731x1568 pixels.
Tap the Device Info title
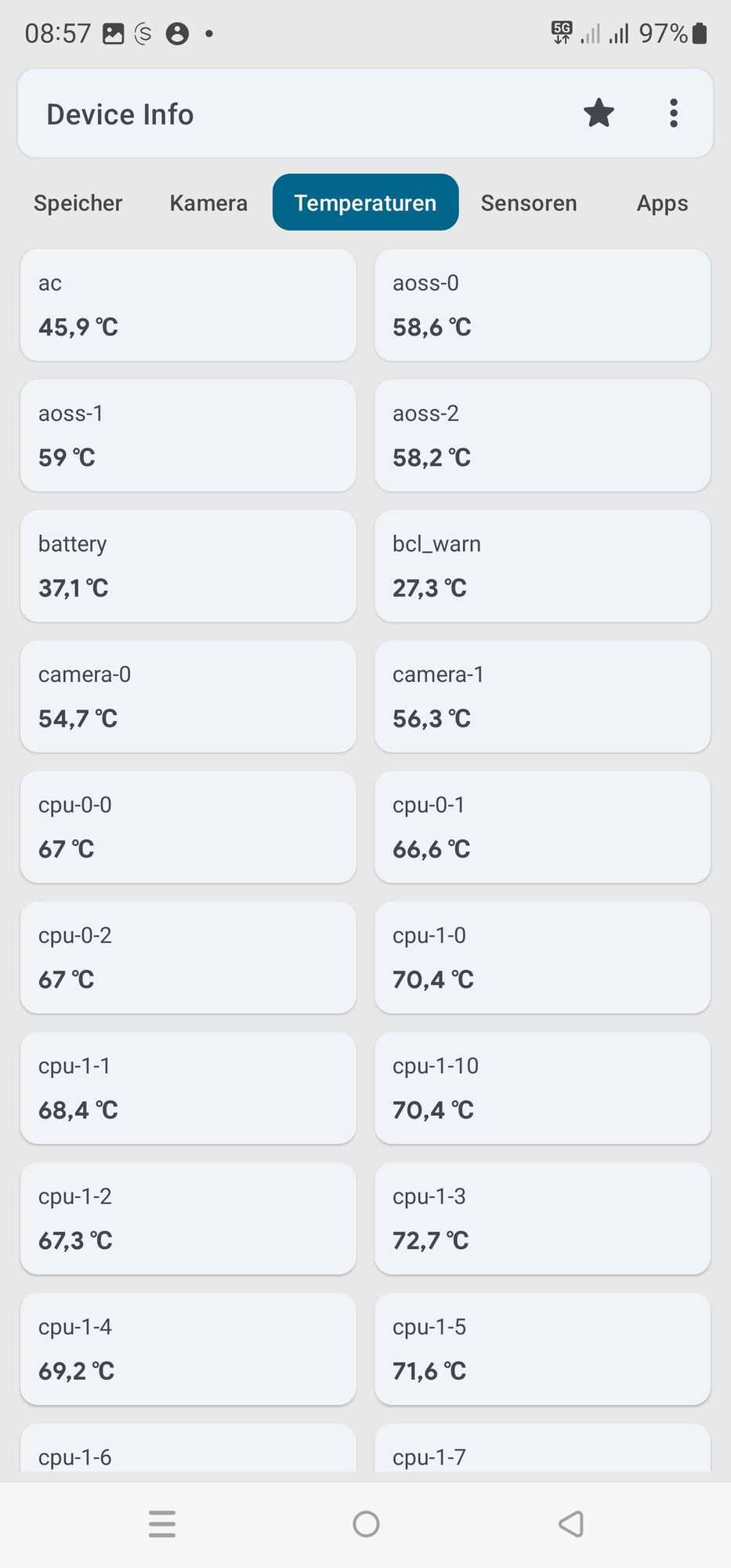(120, 114)
